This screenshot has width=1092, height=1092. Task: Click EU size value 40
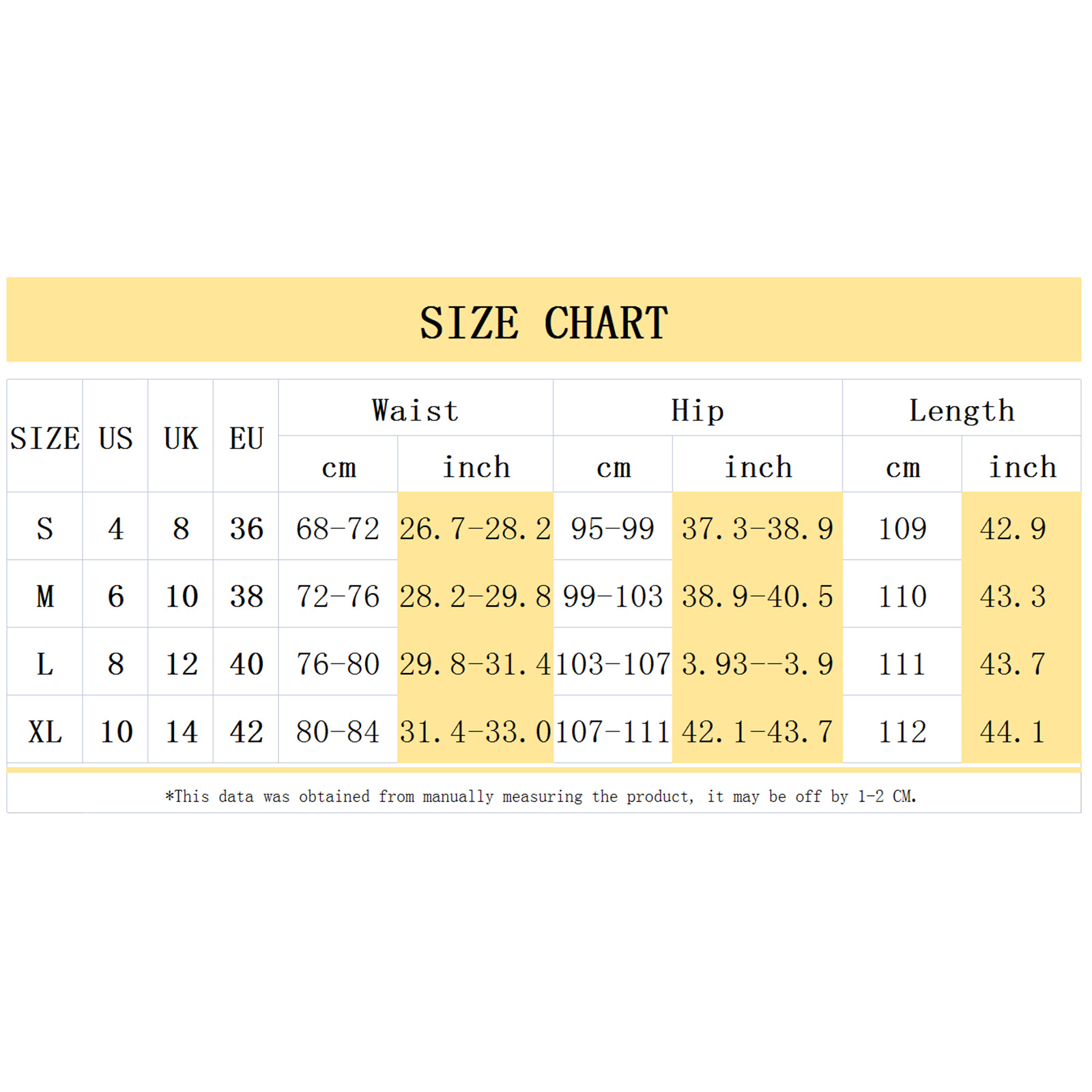246,663
